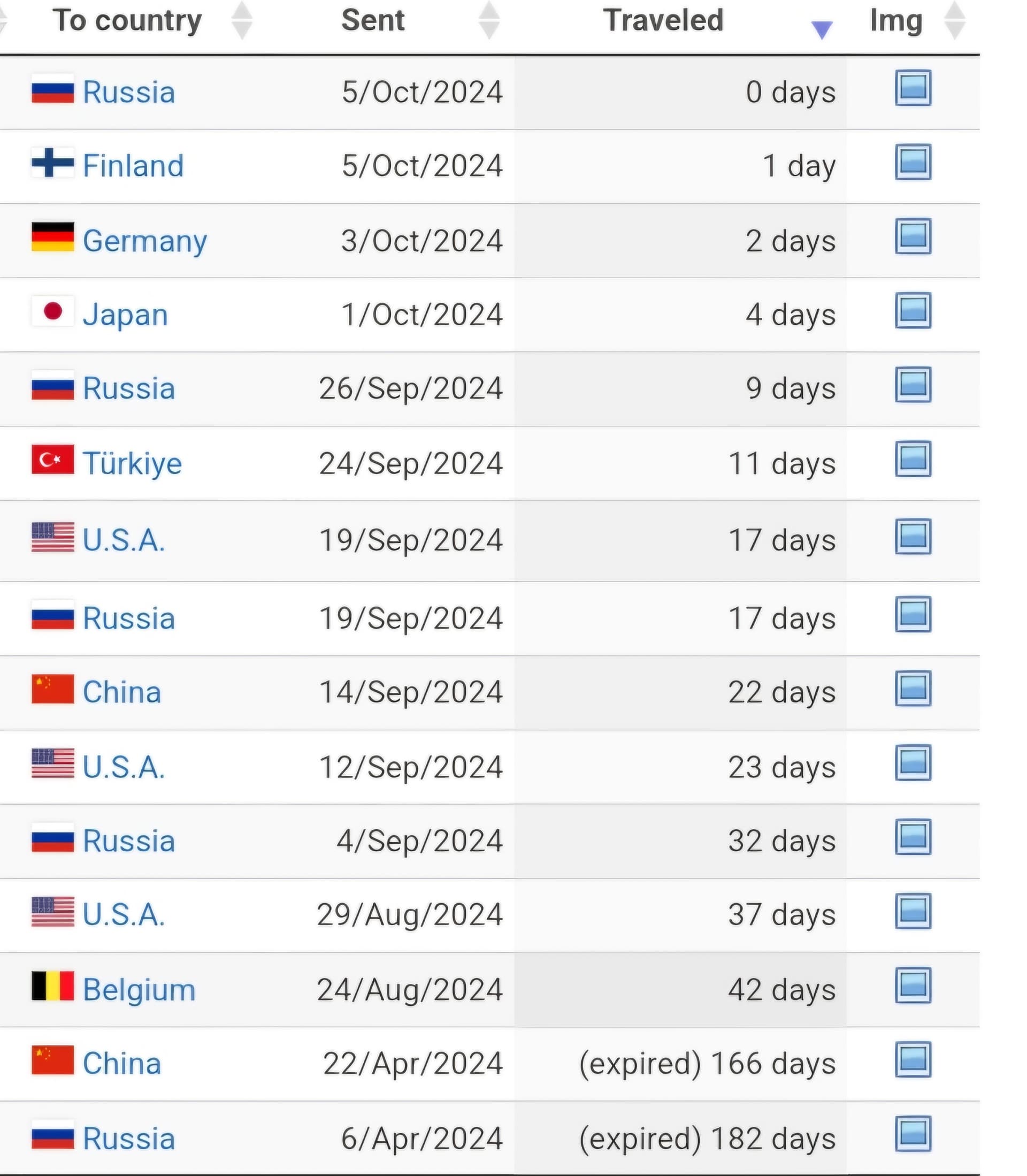The image size is (1027, 1176).
Task: Open image icon for 182 days expired row
Action: point(913,1134)
